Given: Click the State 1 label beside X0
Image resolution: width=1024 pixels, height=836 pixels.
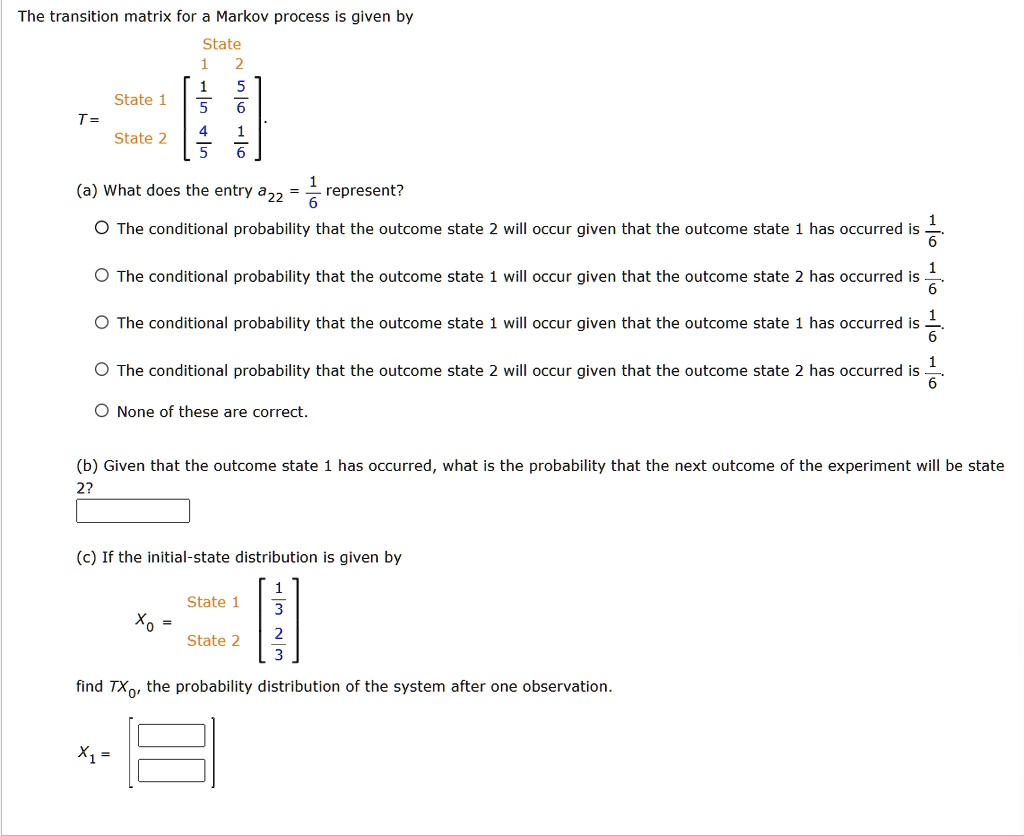Looking at the screenshot, I should click(213, 601).
